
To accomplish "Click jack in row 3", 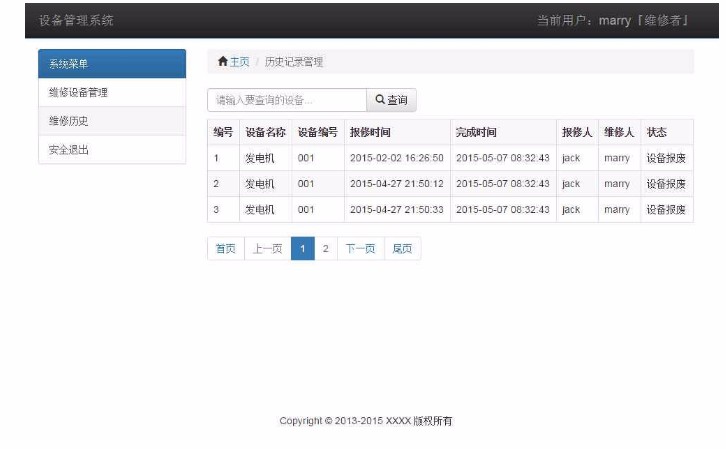I will tap(571, 210).
